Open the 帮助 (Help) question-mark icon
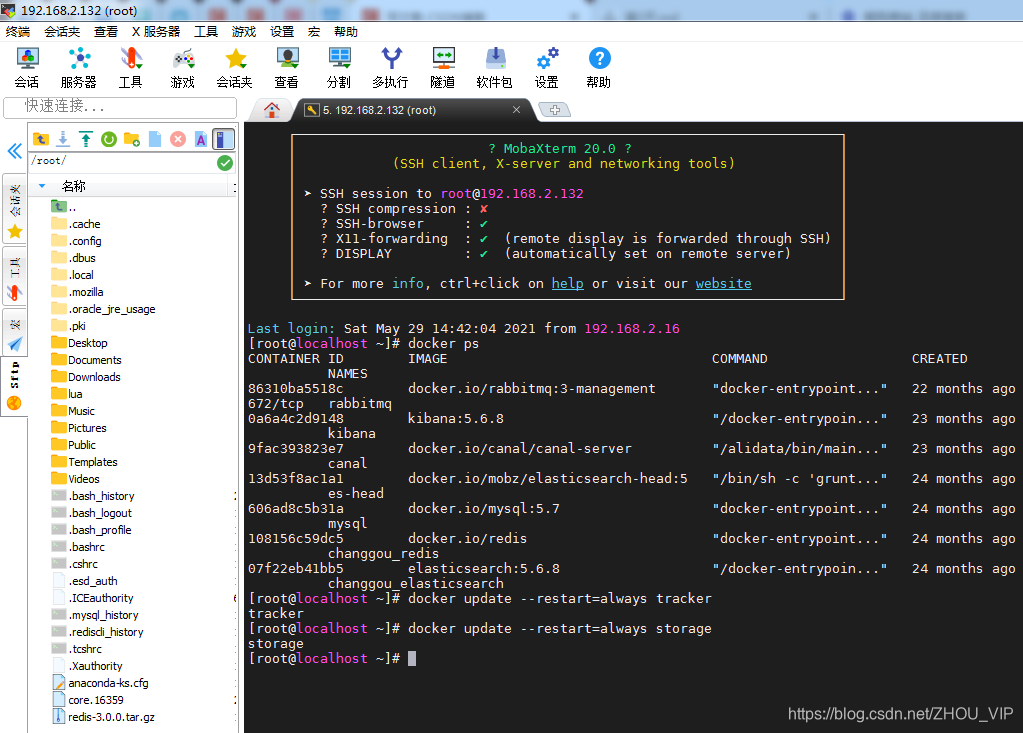1023x733 pixels. [599, 68]
